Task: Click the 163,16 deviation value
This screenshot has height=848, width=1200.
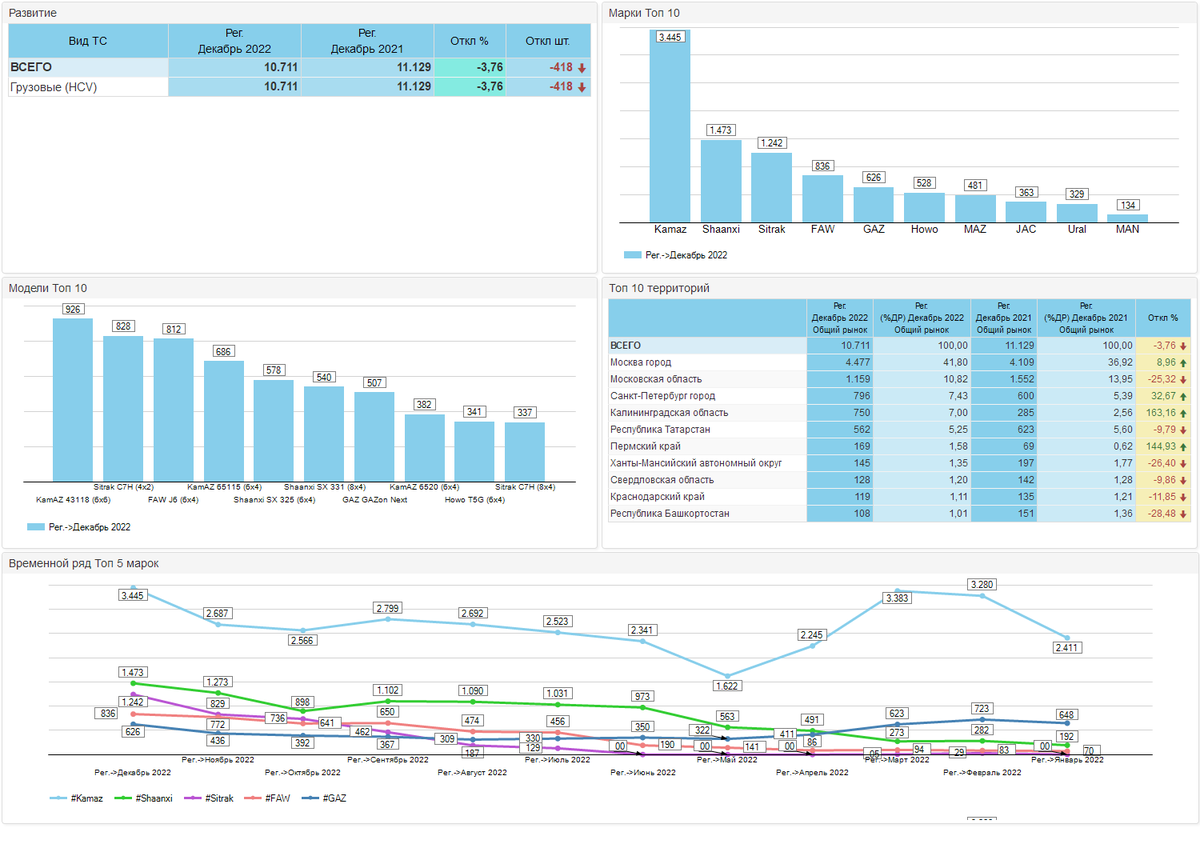Action: pos(1162,413)
